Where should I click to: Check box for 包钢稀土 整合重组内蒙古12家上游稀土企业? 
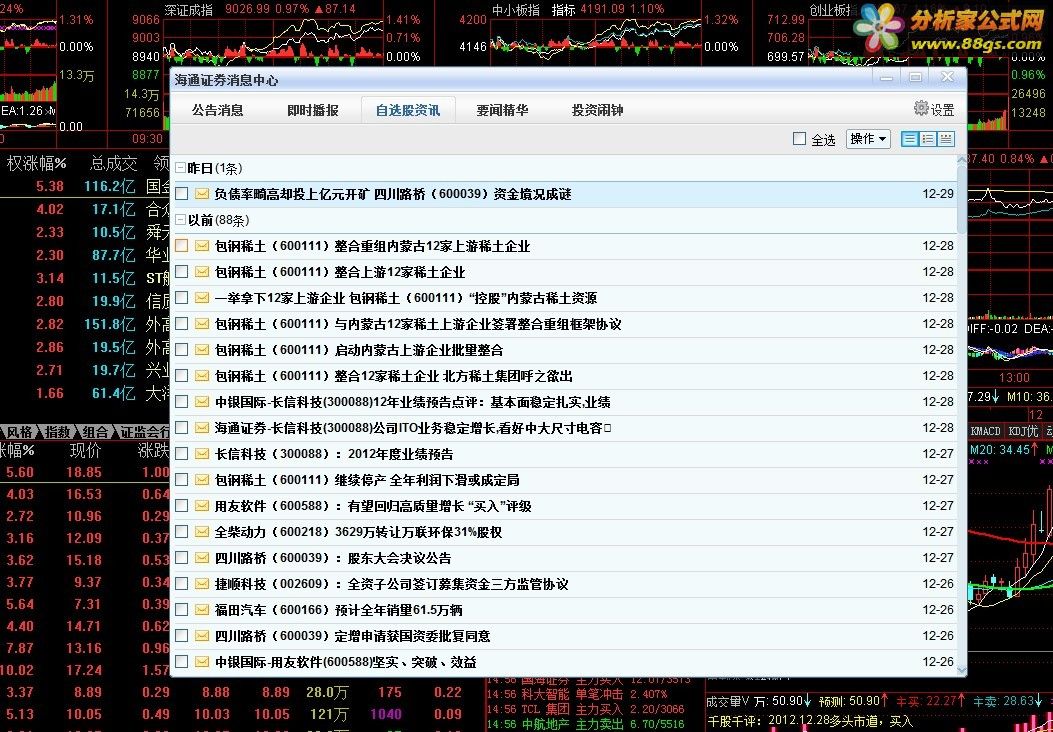(181, 246)
